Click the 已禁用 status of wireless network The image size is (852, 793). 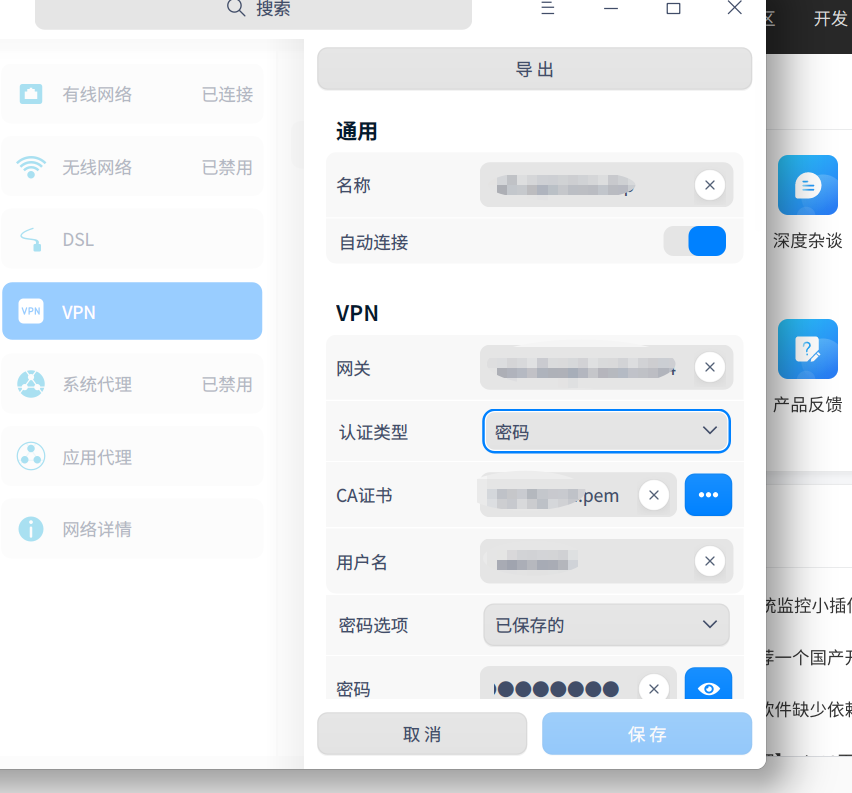pos(227,167)
